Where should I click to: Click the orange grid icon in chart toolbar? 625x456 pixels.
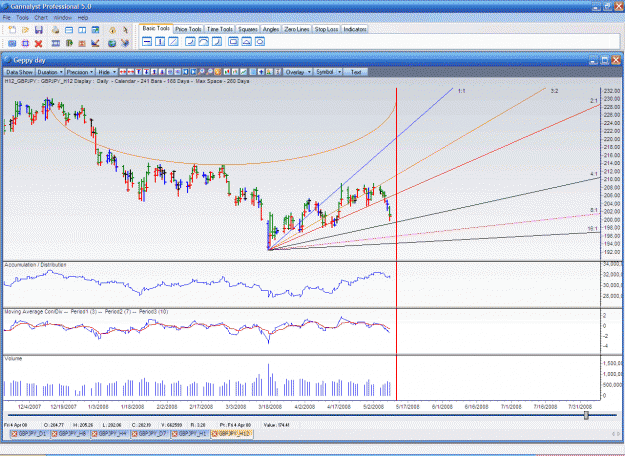(218, 72)
